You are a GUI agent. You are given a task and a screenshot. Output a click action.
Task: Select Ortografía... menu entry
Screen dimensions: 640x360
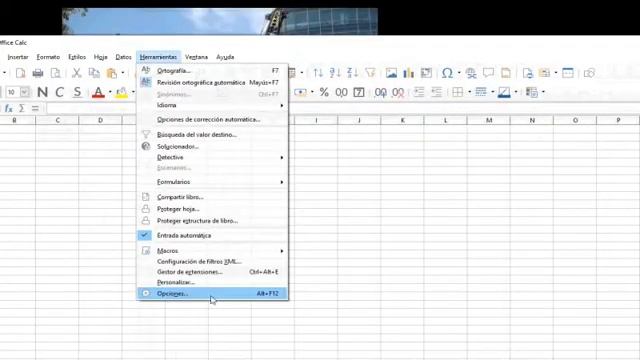point(212,71)
